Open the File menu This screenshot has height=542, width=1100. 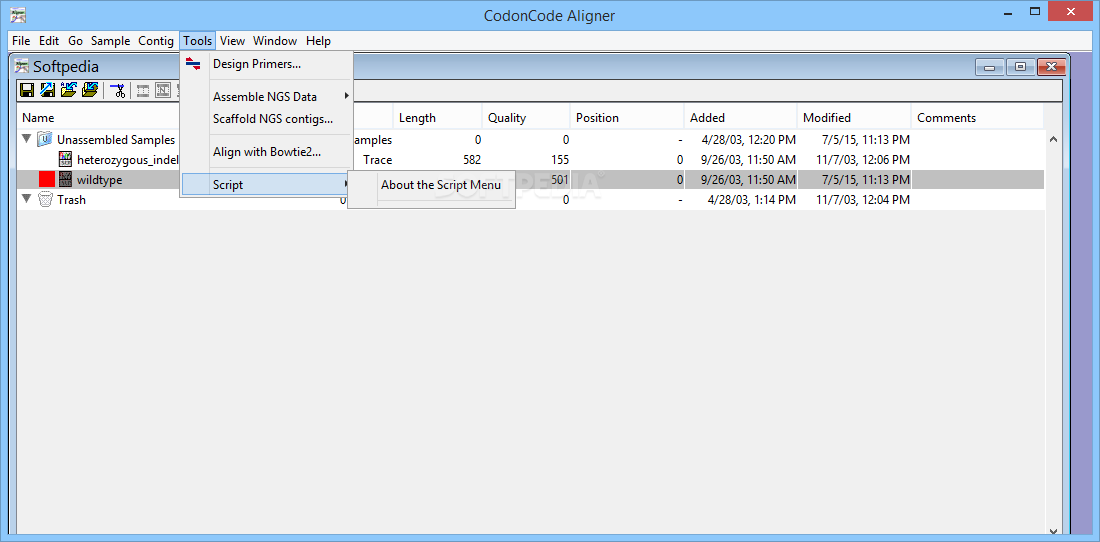(21, 41)
